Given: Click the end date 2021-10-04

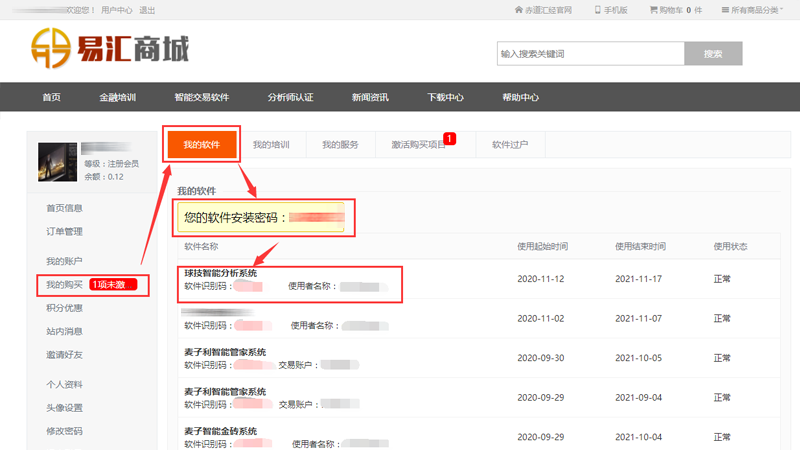Looking at the screenshot, I should [638, 437].
